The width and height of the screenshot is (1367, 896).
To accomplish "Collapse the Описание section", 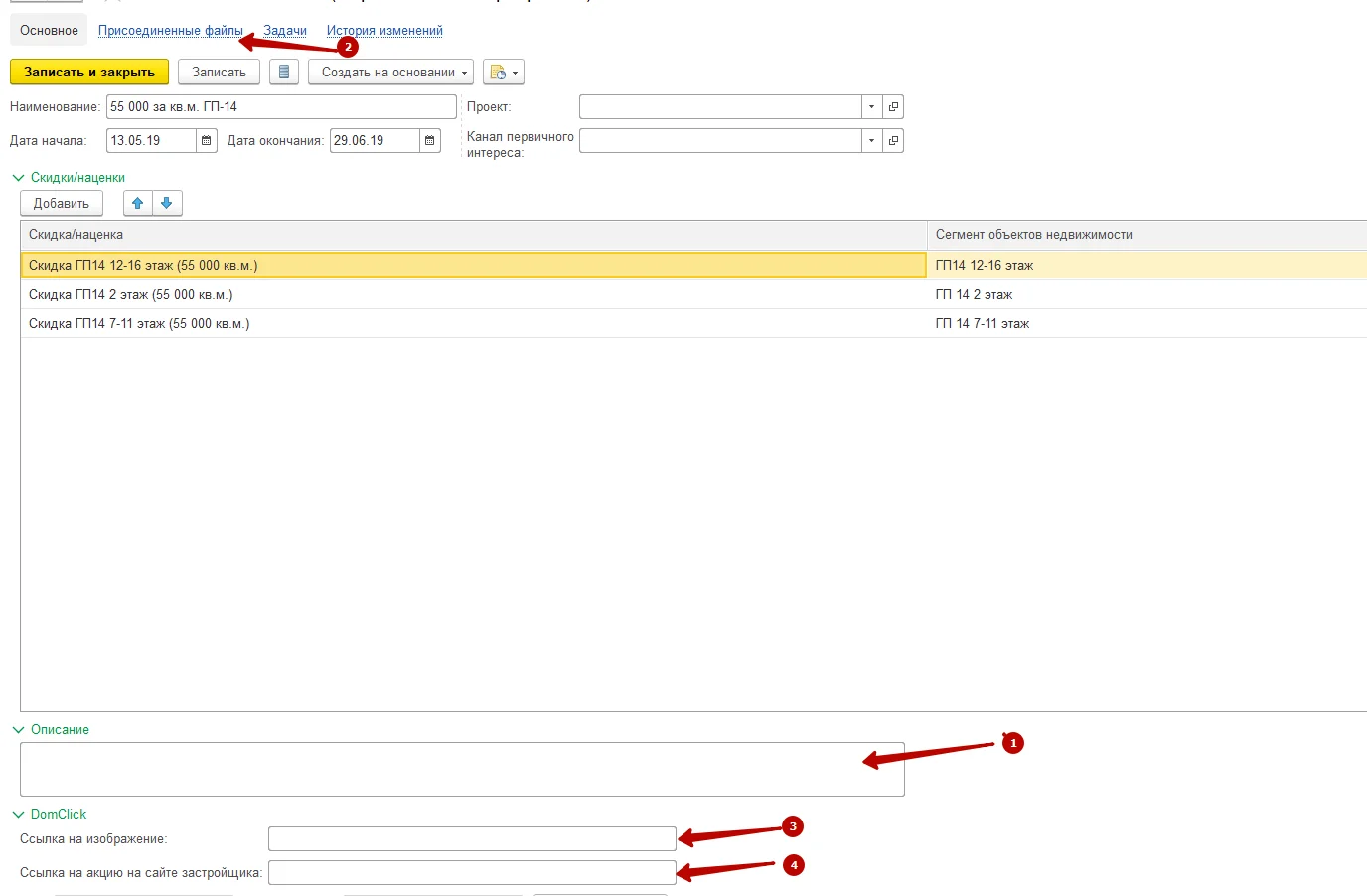I will click(x=17, y=730).
